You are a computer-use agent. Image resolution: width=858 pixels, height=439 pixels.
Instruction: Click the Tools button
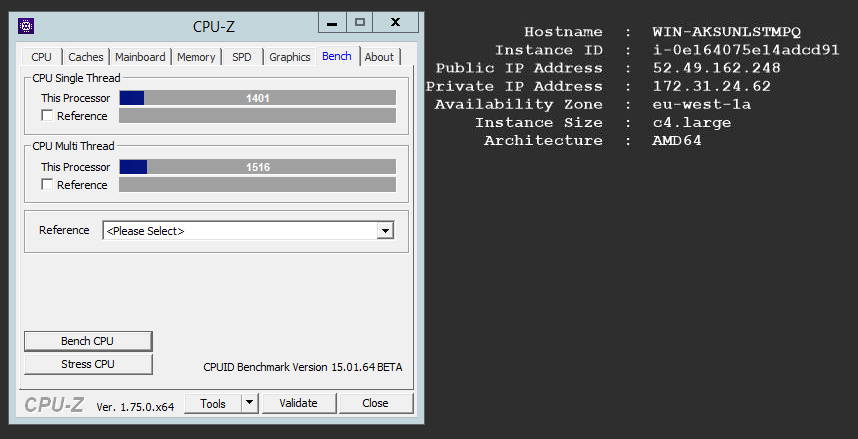pyautogui.click(x=213, y=403)
